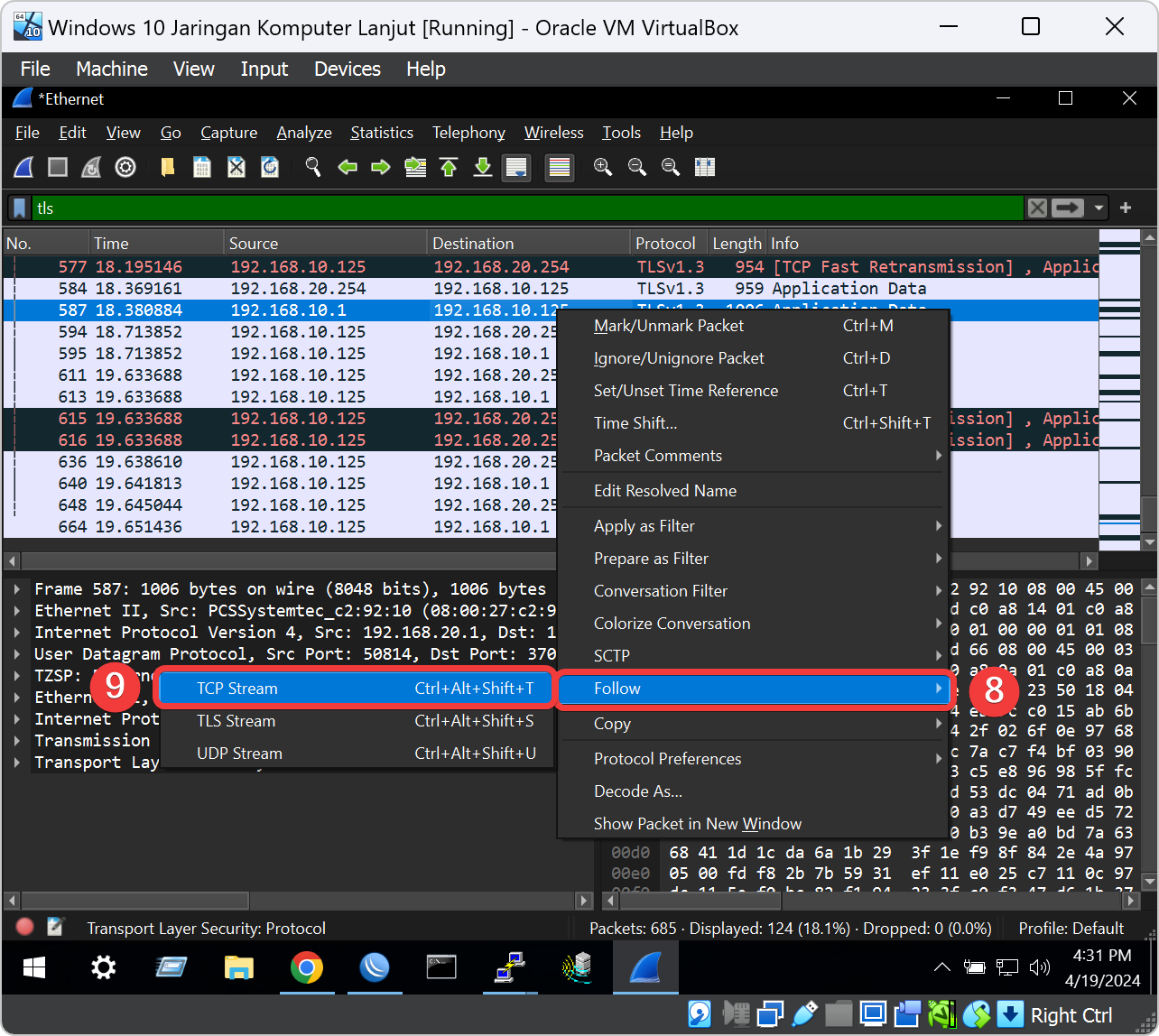
Task: Open a capture file folder icon
Action: tap(167, 167)
